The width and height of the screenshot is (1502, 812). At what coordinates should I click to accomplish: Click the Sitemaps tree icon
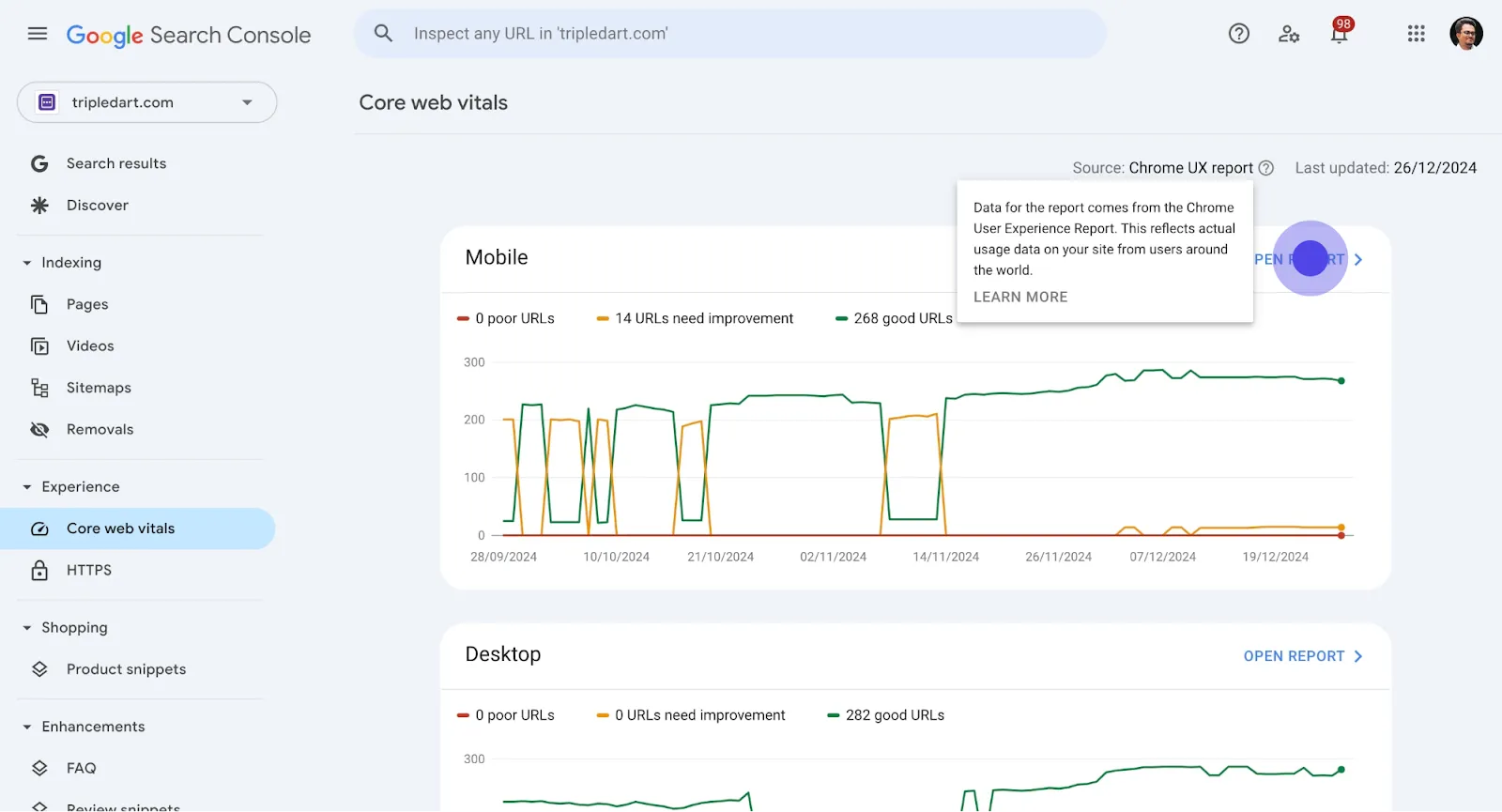point(39,388)
